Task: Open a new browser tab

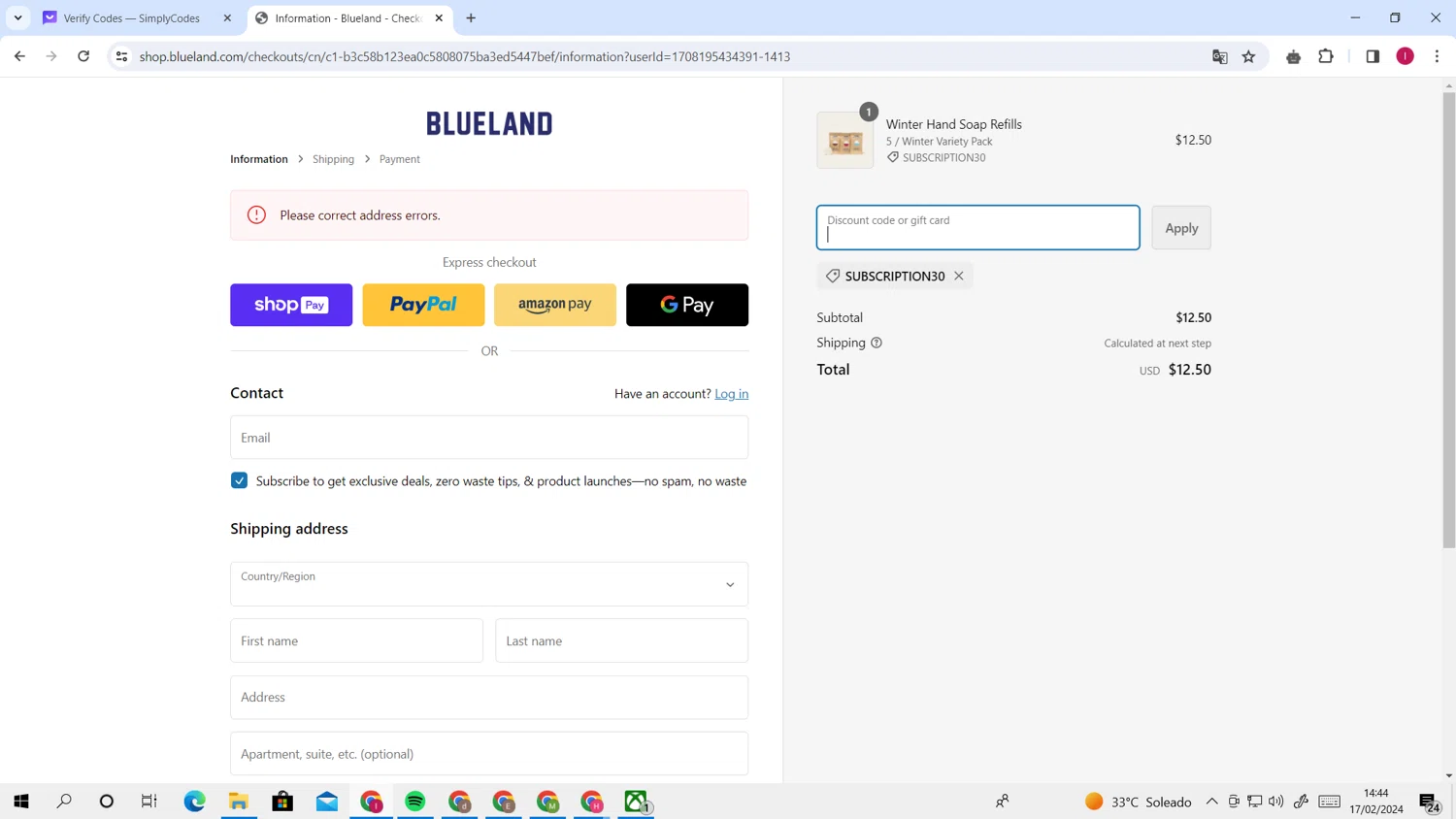Action: pyautogui.click(x=471, y=17)
